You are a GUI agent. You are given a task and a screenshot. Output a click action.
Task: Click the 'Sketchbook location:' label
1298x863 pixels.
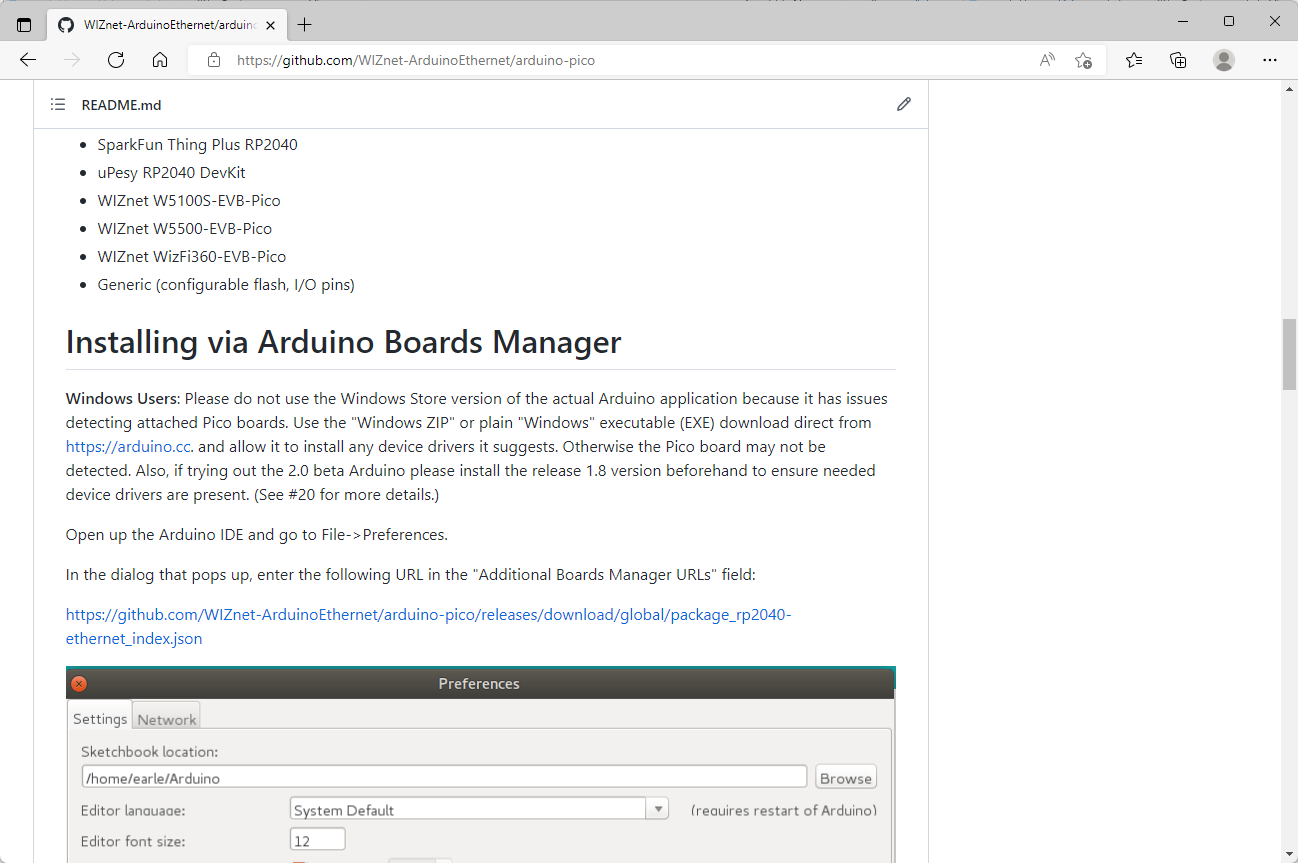tap(149, 751)
